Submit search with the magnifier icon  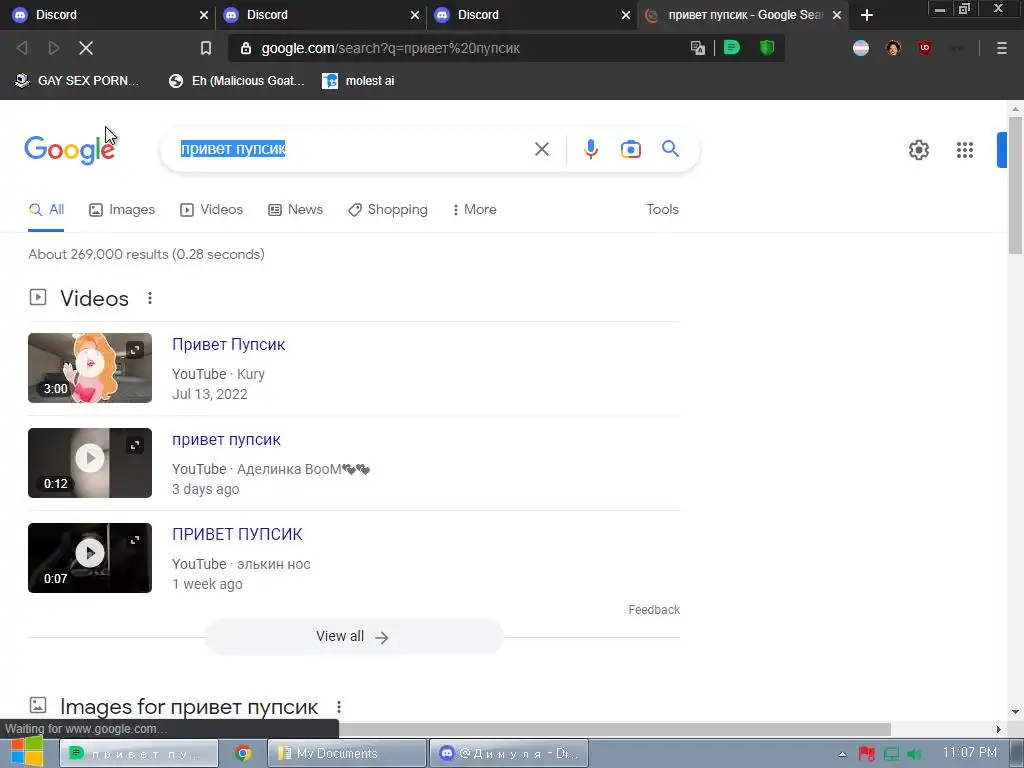tap(670, 149)
